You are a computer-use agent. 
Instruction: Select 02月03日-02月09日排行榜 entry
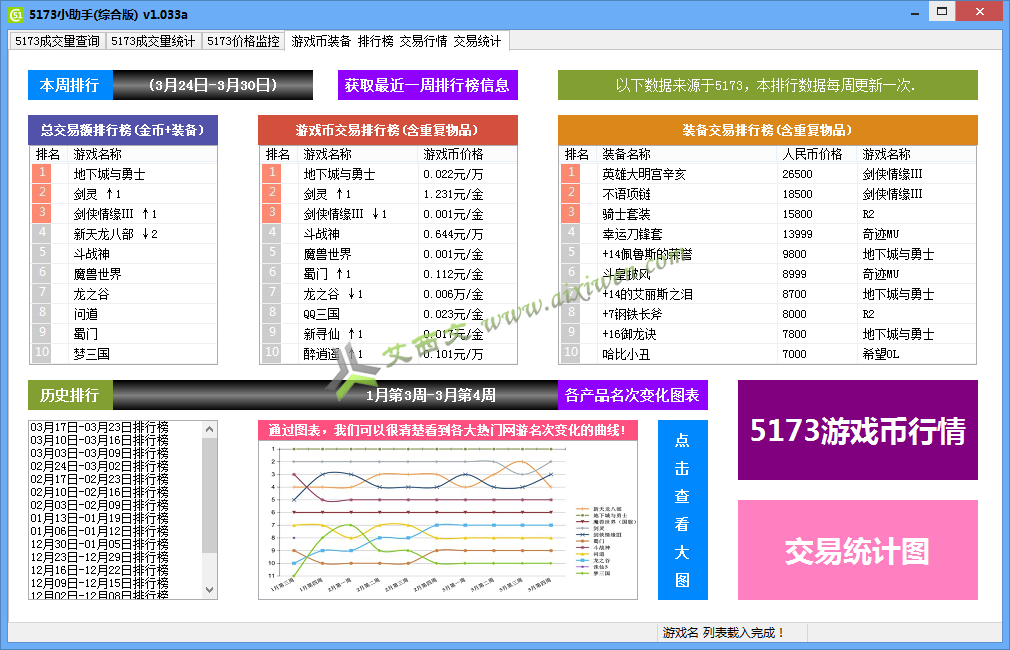[x=100, y=505]
